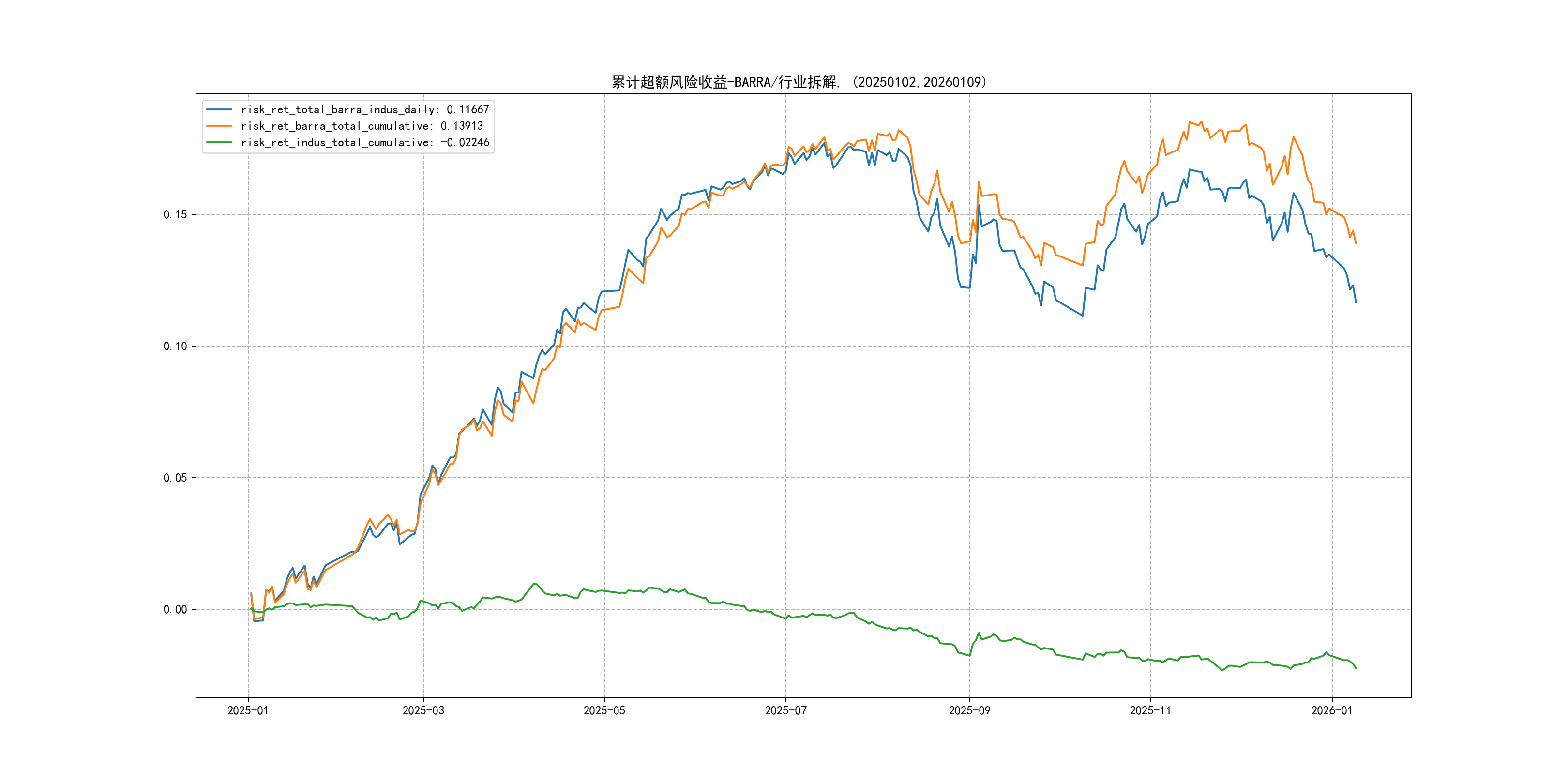Click the 2025-07 x-axis label

coord(785,710)
